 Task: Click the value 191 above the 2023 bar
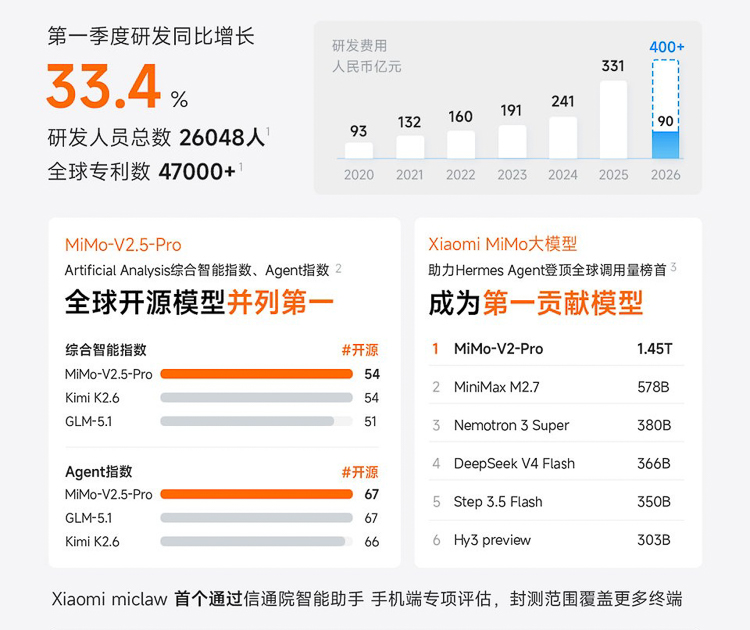point(511,111)
